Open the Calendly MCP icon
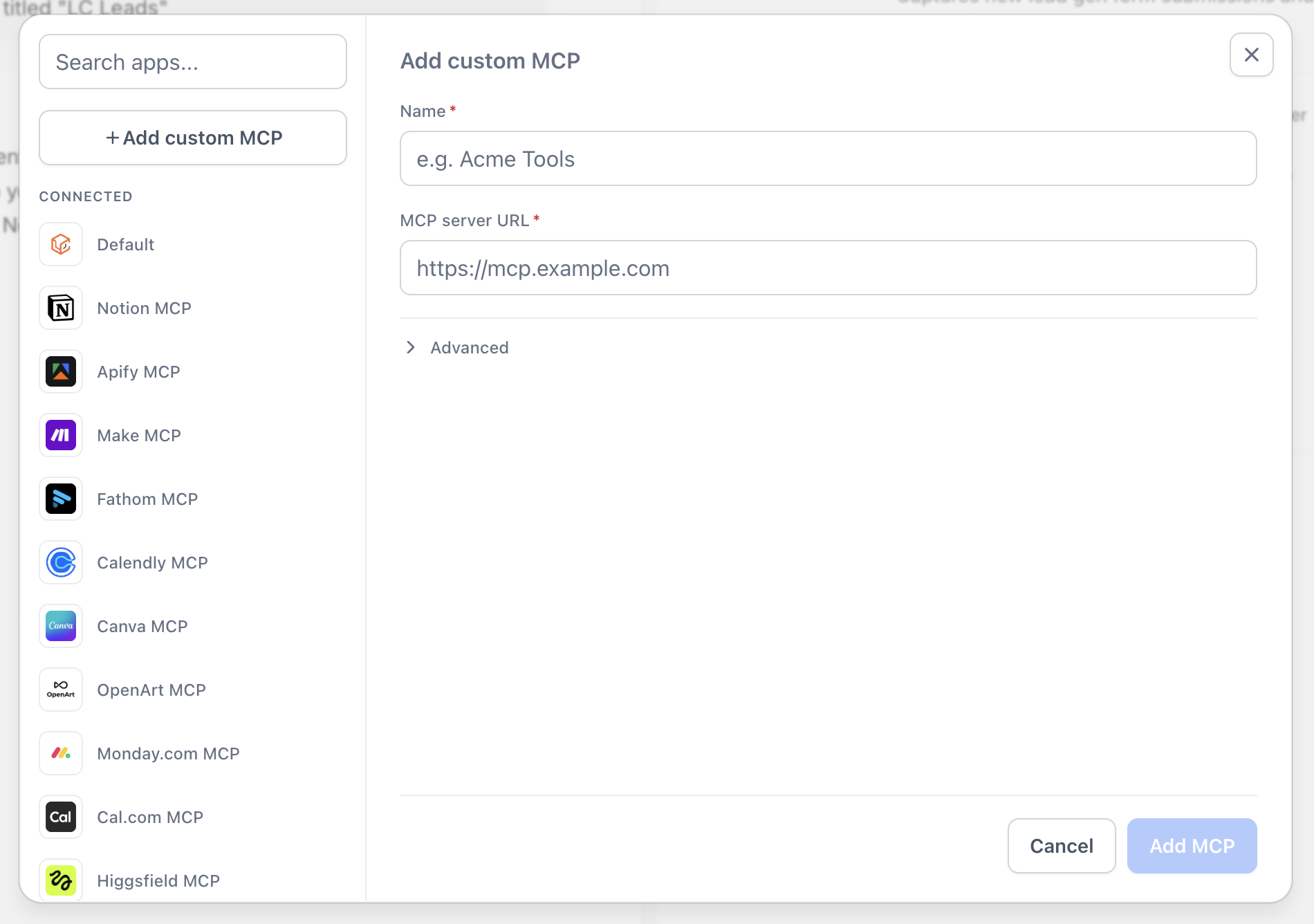Viewport: 1314px width, 924px height. pos(61,562)
